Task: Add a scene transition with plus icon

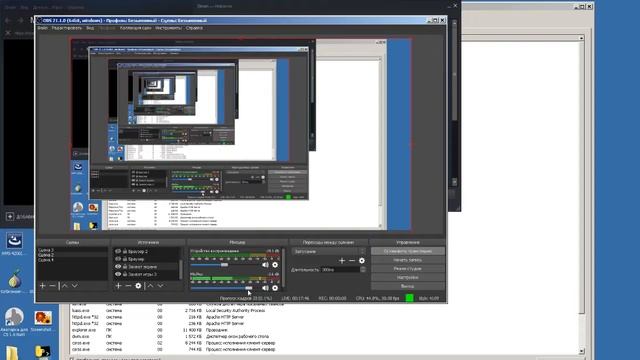Action: coord(342,260)
